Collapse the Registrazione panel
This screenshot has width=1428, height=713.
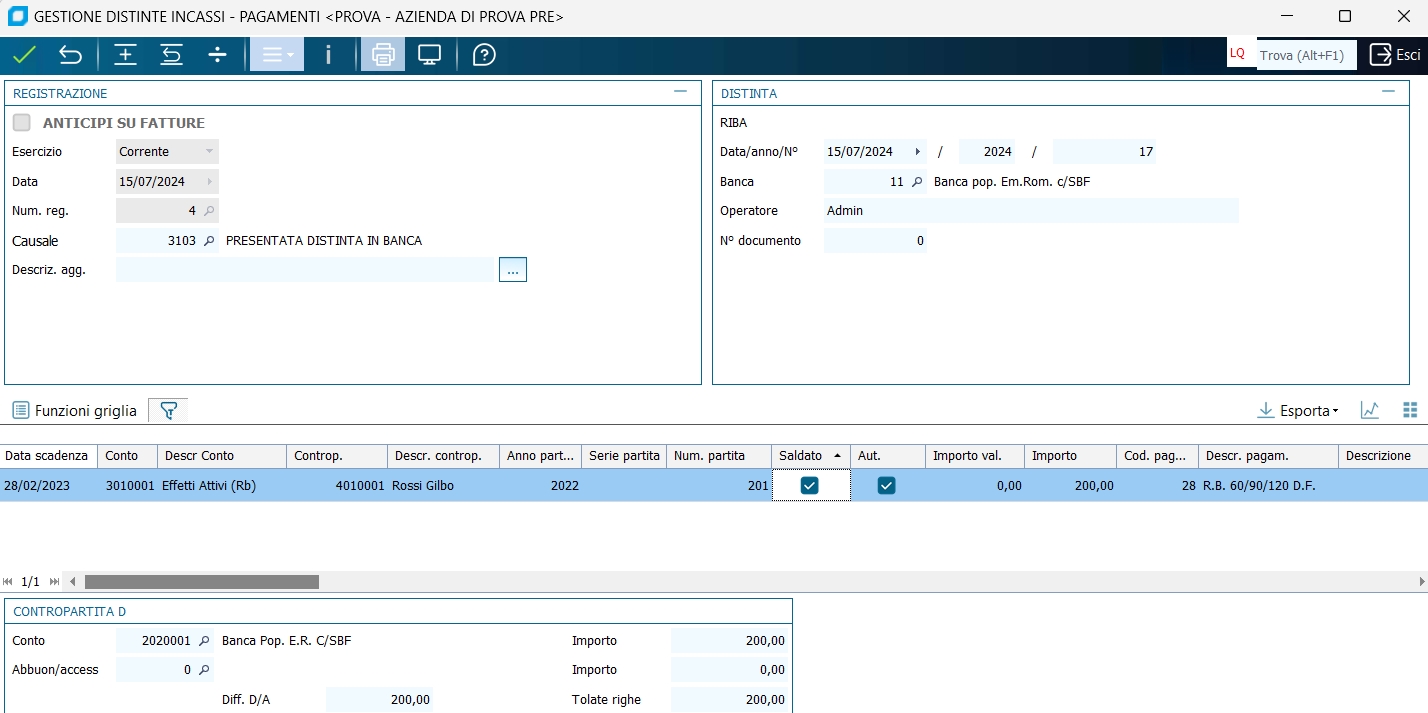tap(680, 92)
